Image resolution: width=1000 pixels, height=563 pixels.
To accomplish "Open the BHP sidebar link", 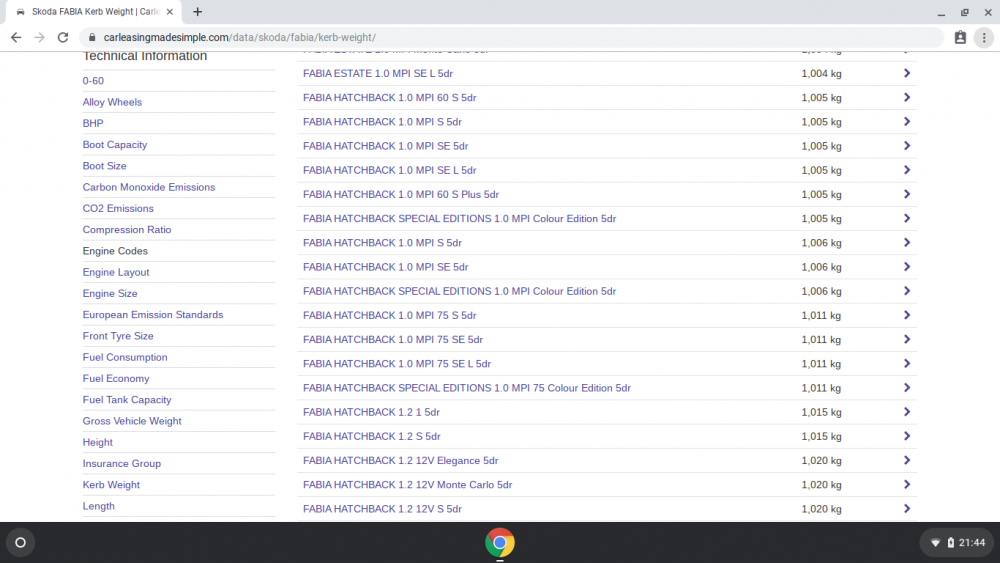I will coord(93,124).
